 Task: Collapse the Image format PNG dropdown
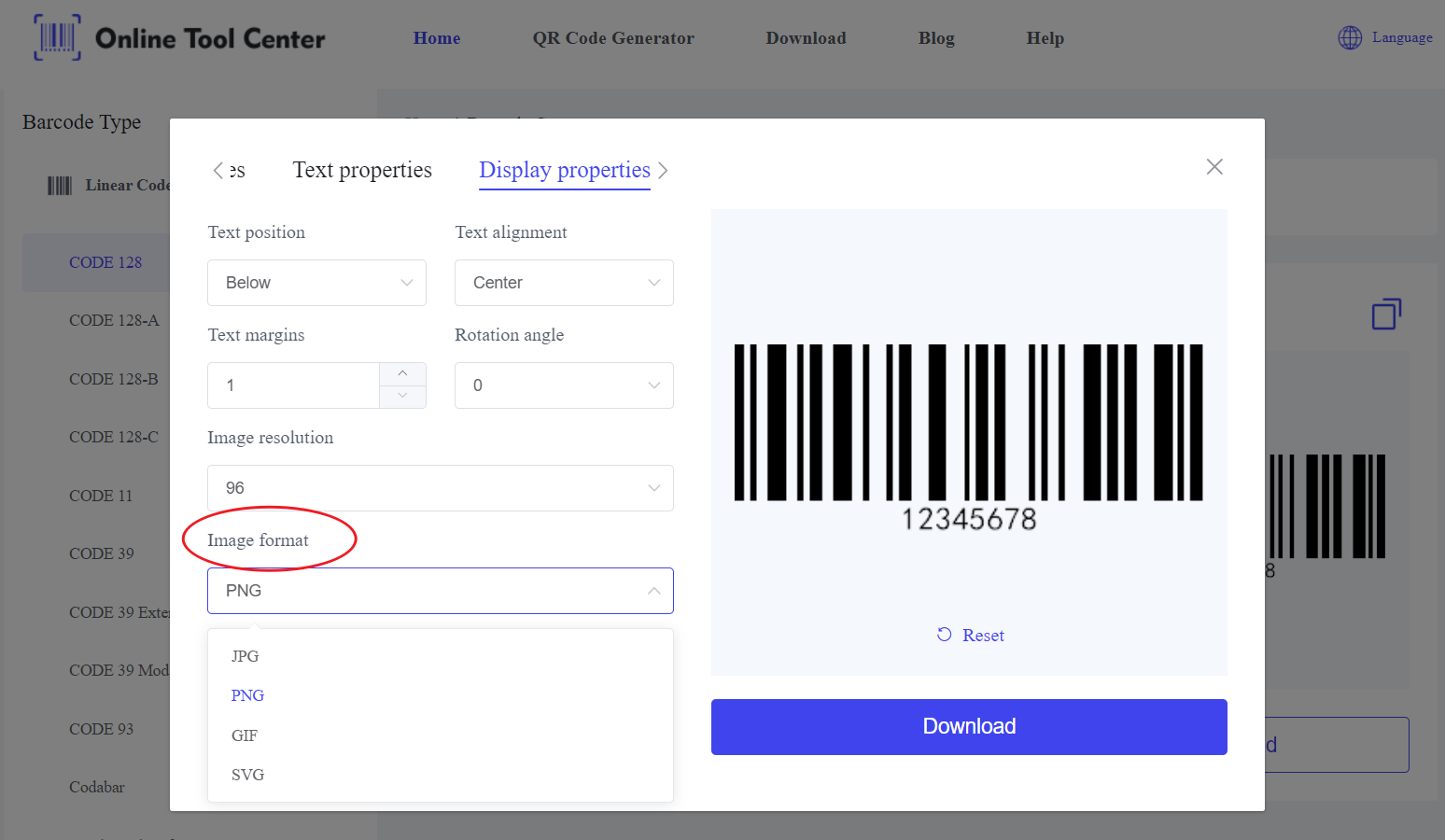pos(441,591)
